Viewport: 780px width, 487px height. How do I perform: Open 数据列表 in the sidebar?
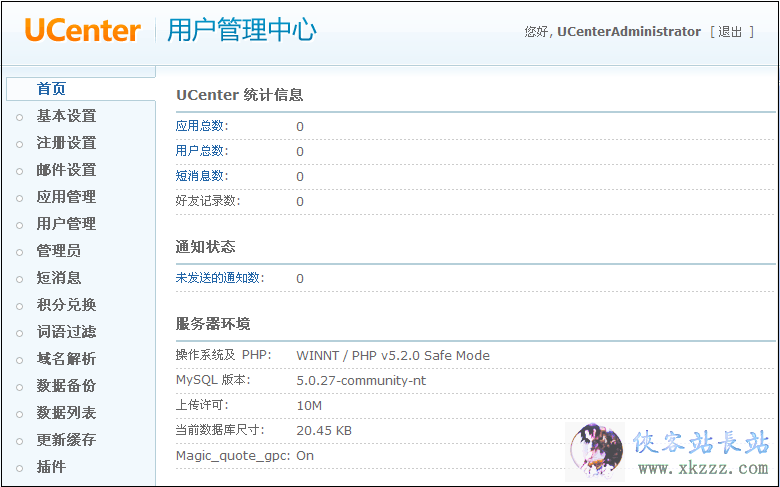pyautogui.click(x=66, y=412)
